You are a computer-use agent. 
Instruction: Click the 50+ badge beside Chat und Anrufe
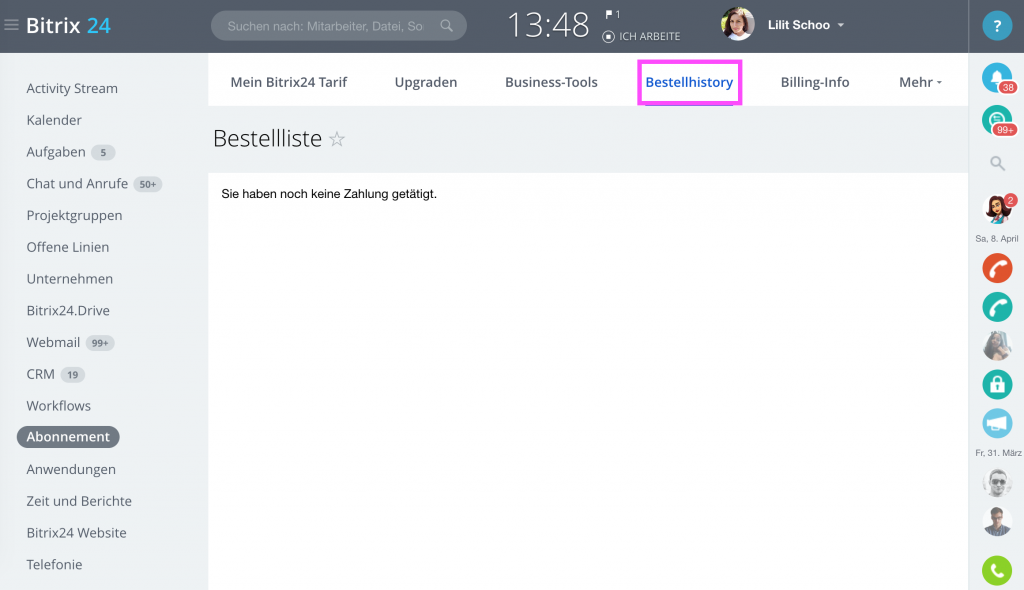[x=148, y=184]
